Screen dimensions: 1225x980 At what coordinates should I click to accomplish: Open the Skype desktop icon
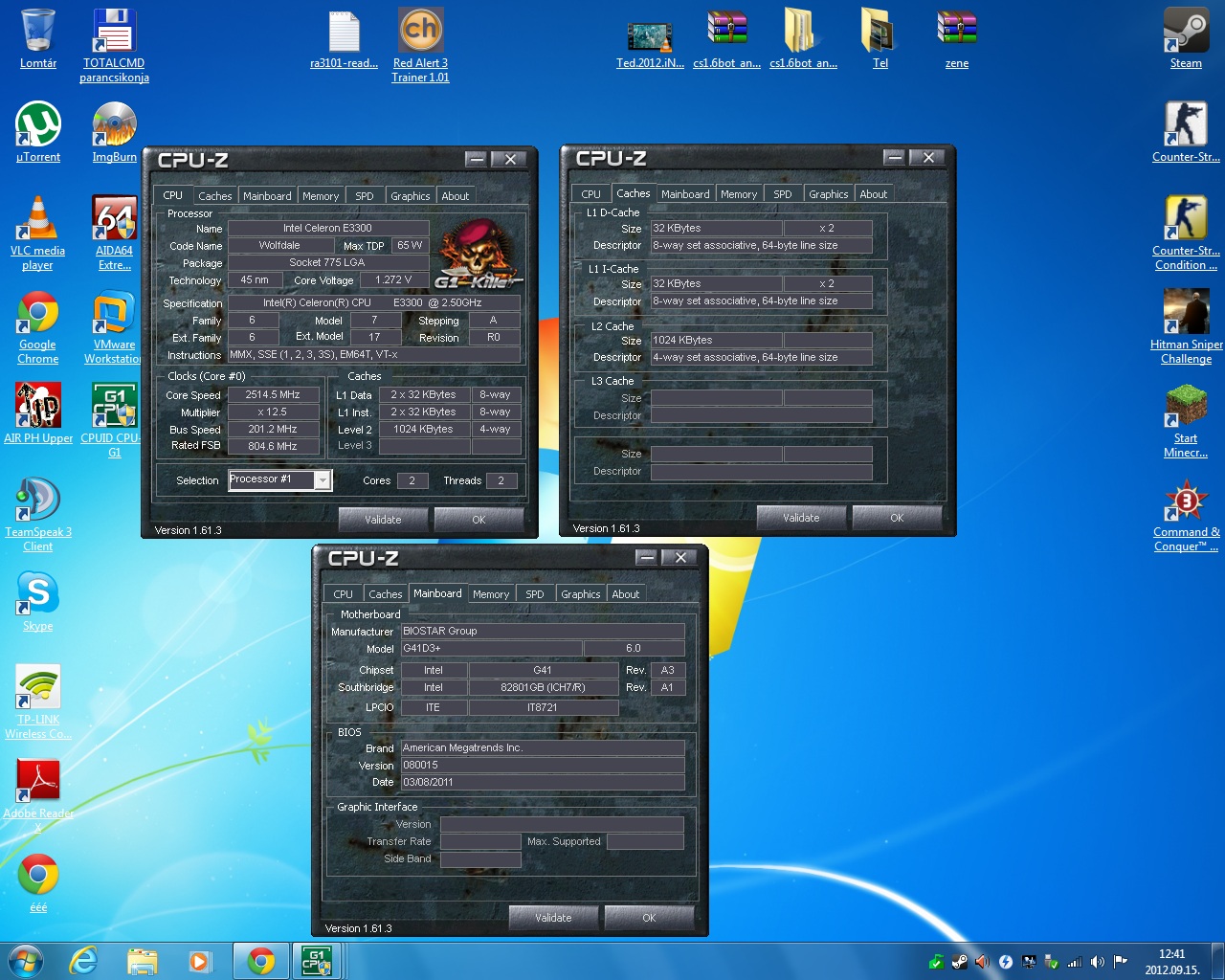(x=38, y=594)
